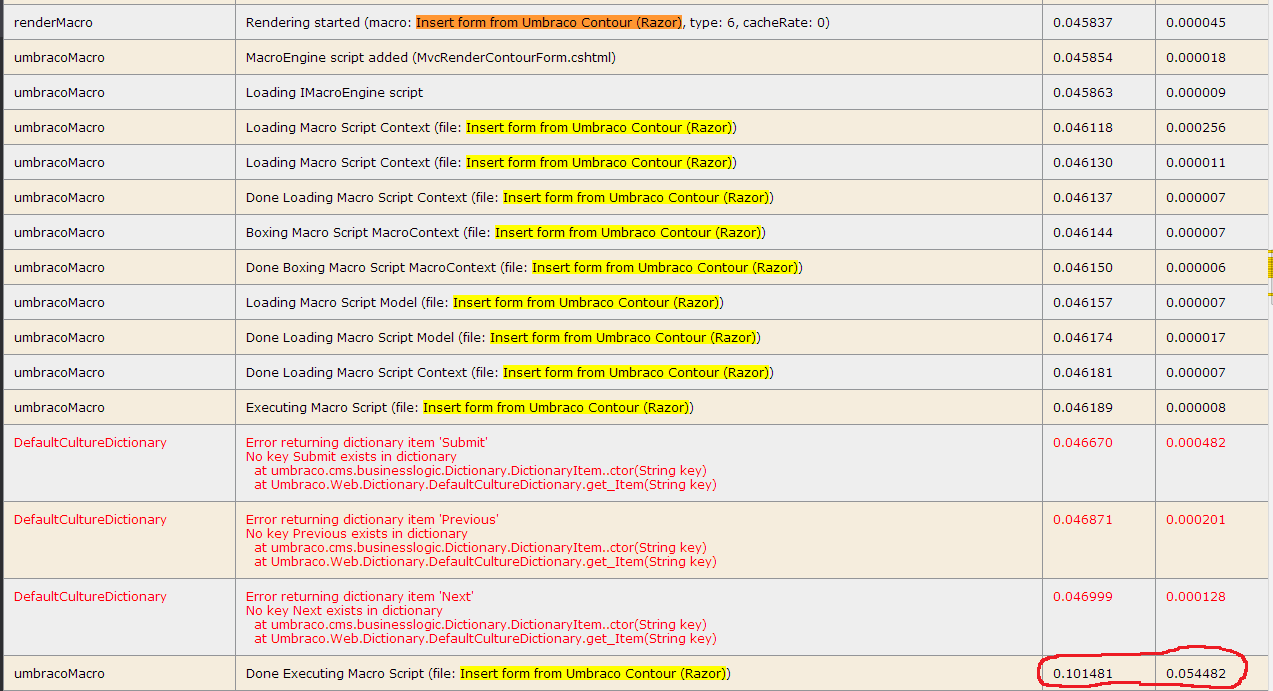Viewport: 1273px width, 691px height.
Task: Select the time value 0.046137
Action: pyautogui.click(x=1083, y=197)
